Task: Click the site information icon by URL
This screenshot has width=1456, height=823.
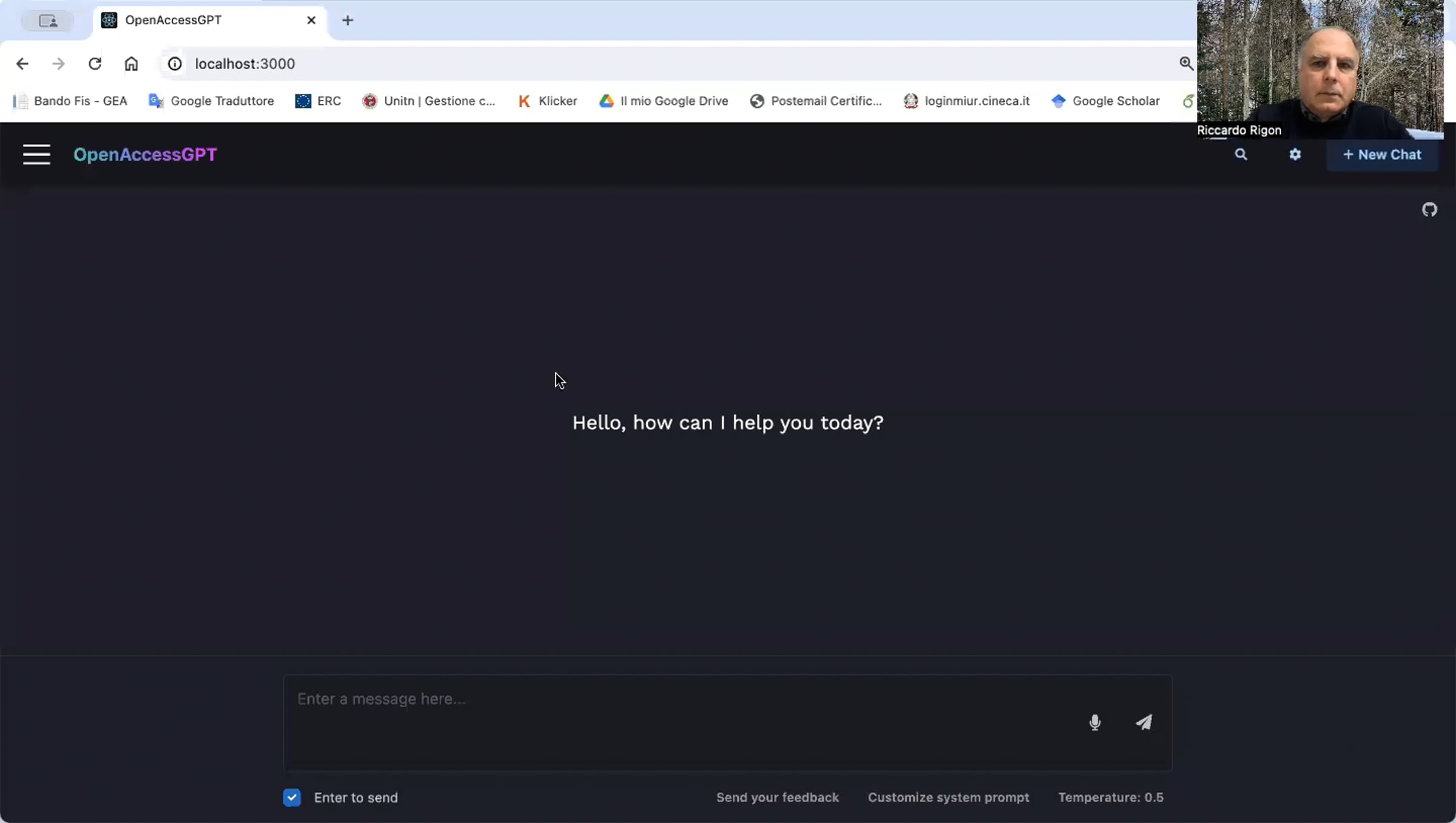Action: pyautogui.click(x=175, y=64)
